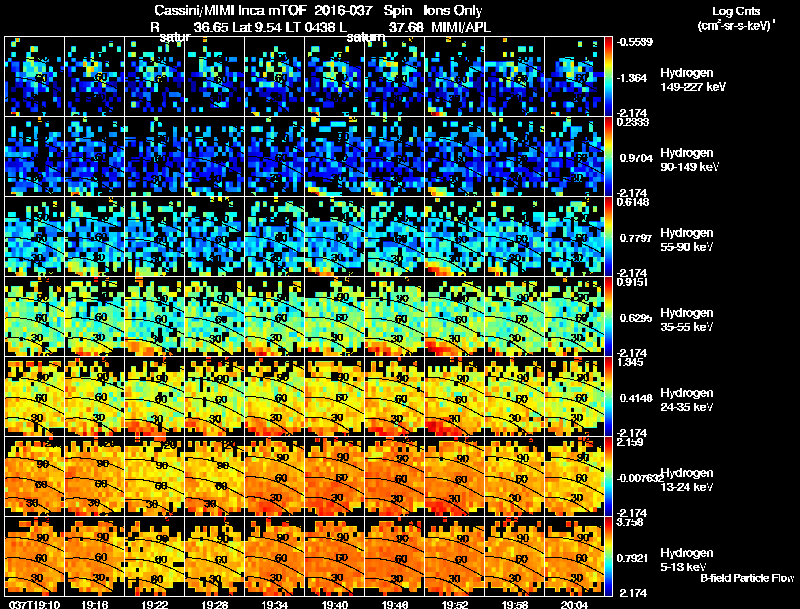Click the 0.4148 color scale value
This screenshot has width=800, height=609.
point(636,398)
